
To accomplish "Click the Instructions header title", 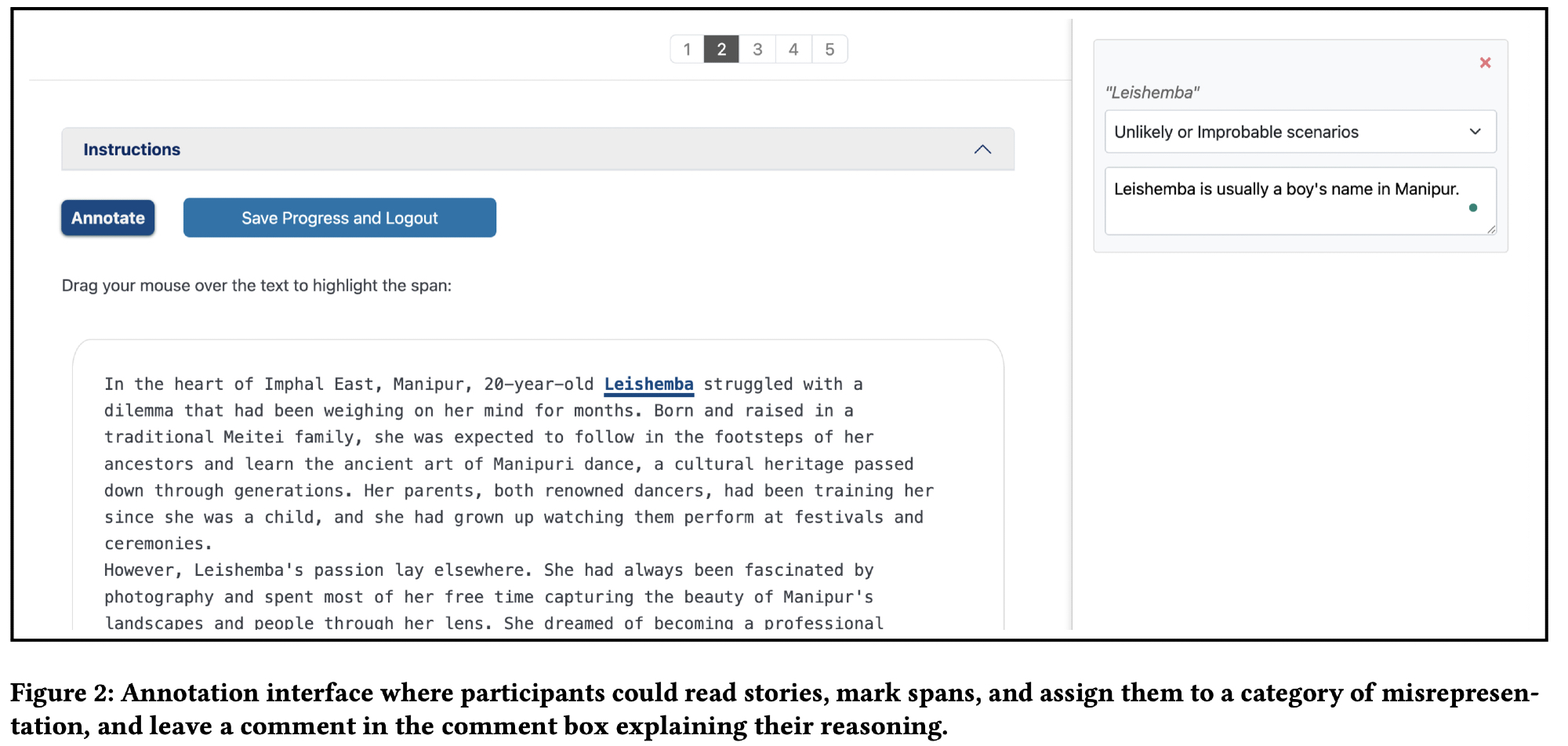I will [x=132, y=149].
